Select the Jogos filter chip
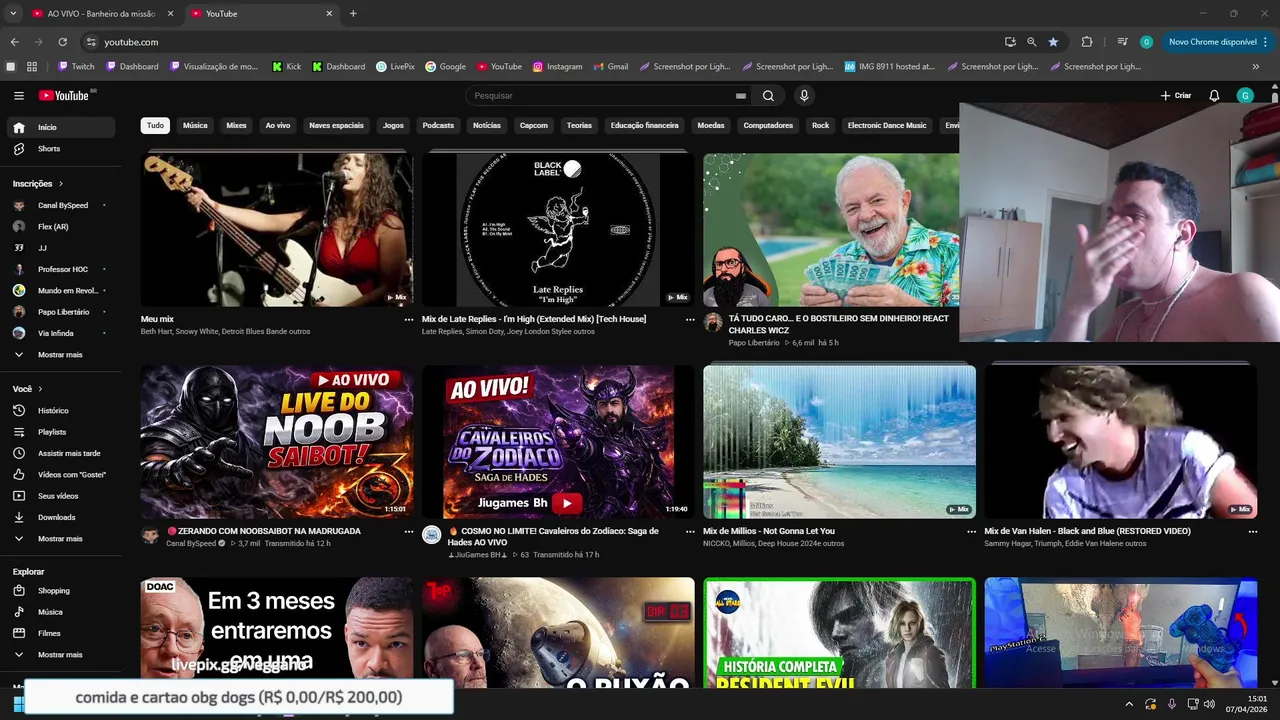The image size is (1280, 720). click(x=393, y=126)
